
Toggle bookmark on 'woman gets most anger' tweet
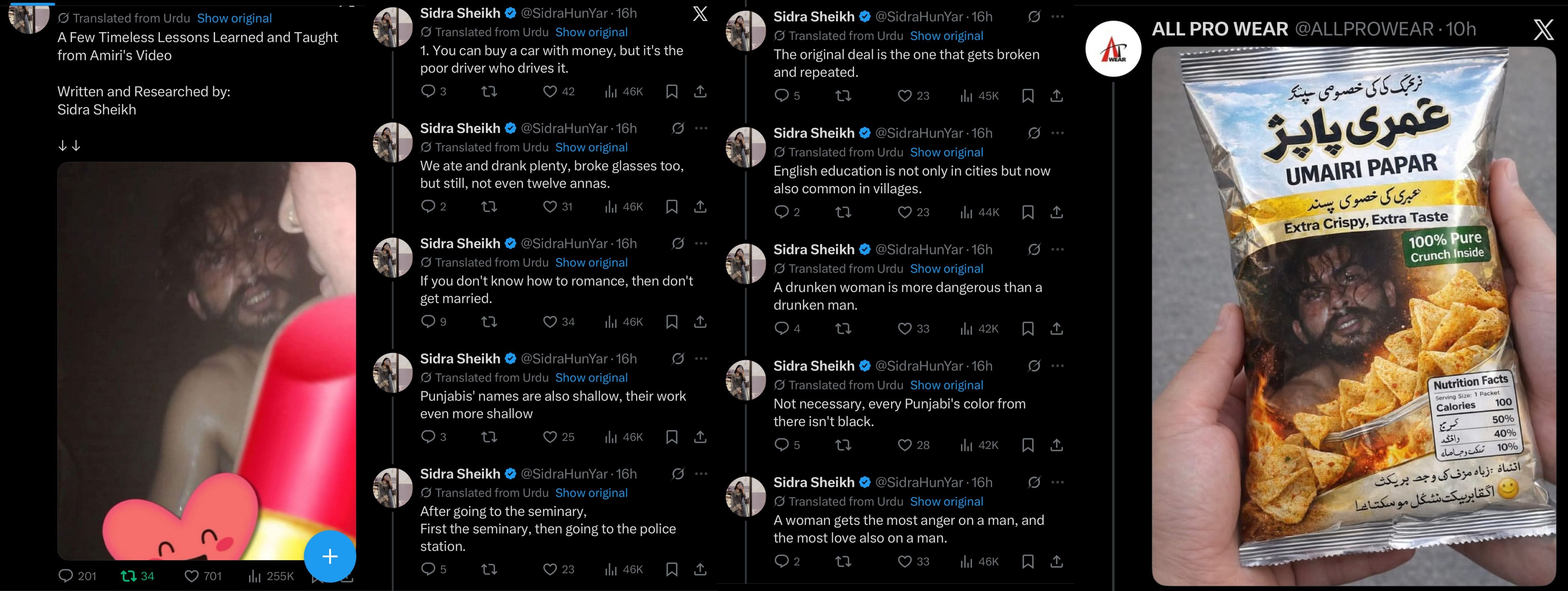coord(1028,561)
